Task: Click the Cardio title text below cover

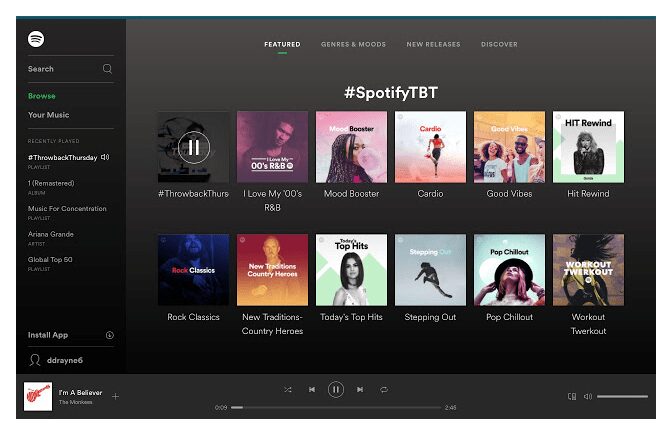Action: [430, 194]
